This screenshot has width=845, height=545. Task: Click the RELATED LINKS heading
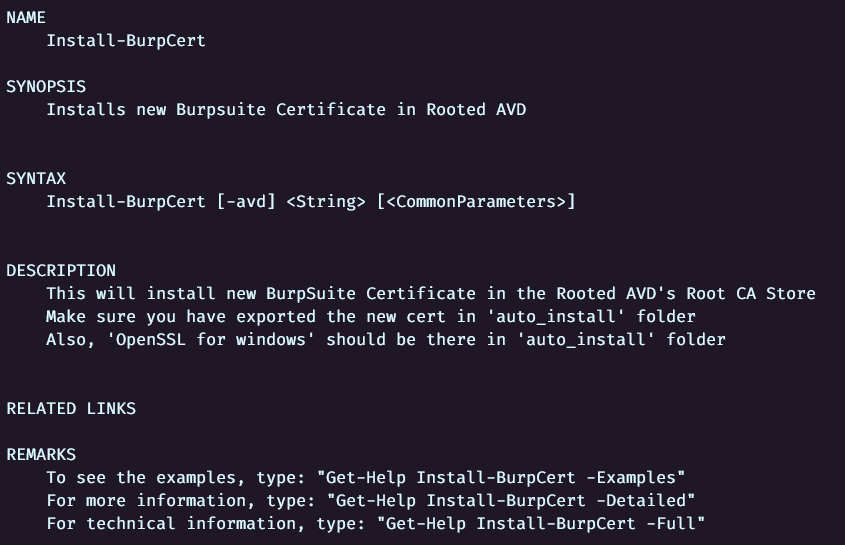pos(71,409)
